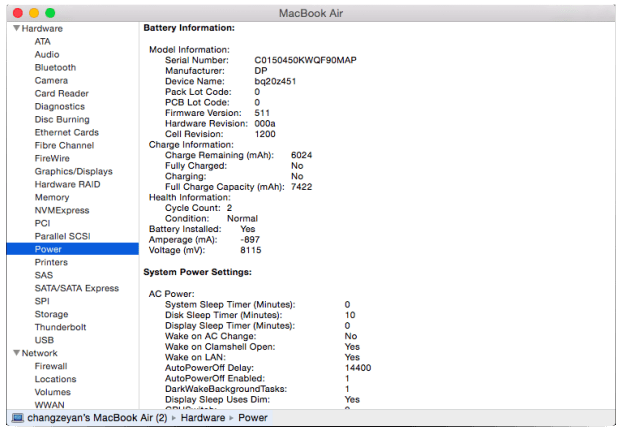Image resolution: width=622 pixels, height=433 pixels.
Task: Select Ethernet Cards entry
Action: [x=67, y=132]
